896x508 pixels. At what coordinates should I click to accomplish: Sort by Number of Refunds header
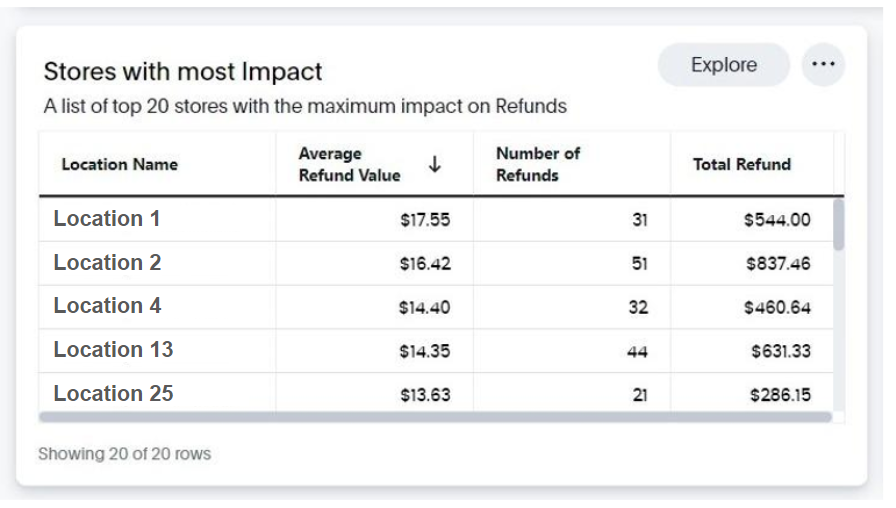[x=538, y=164]
